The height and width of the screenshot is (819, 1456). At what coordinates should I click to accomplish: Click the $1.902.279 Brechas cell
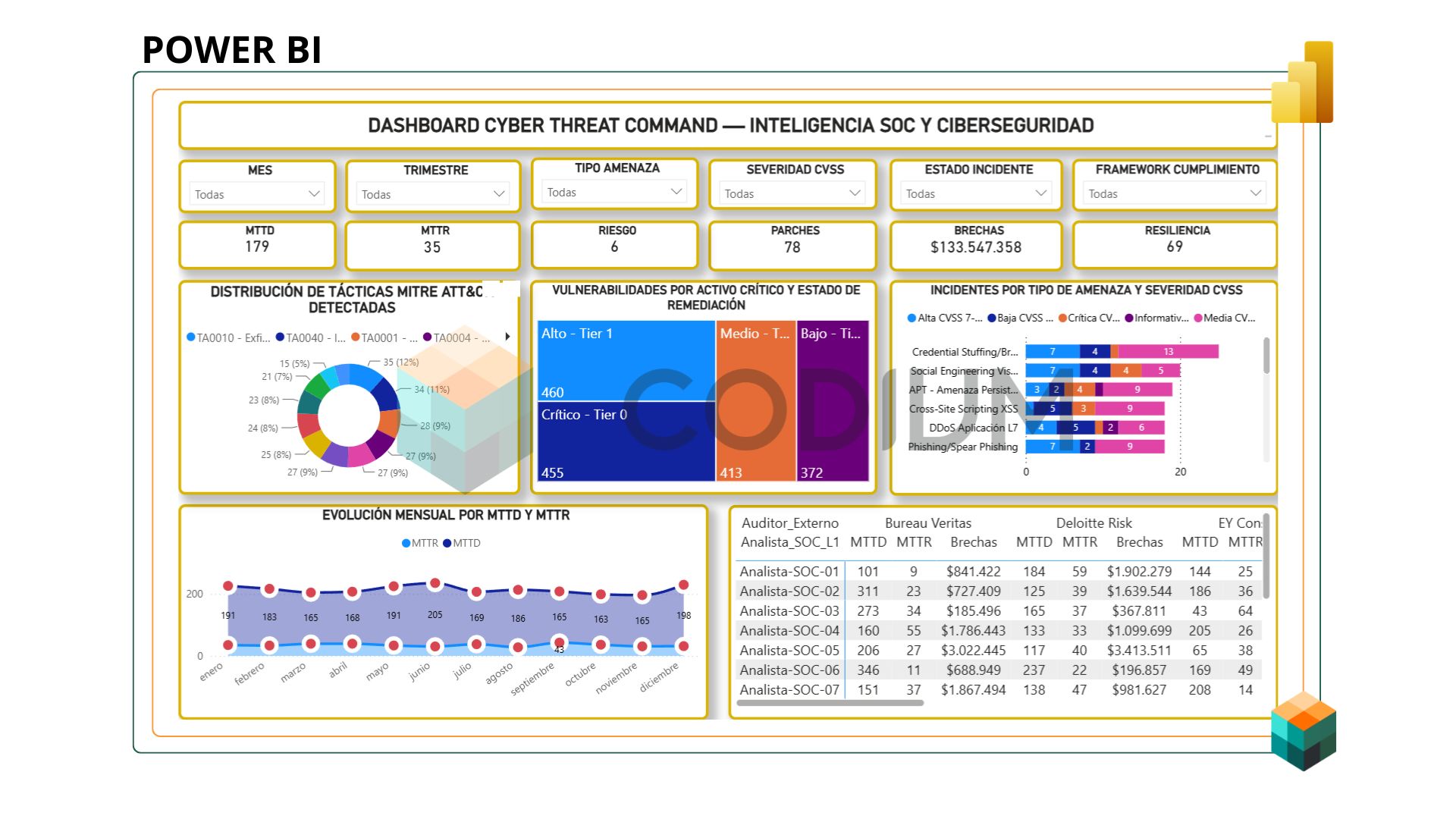(1139, 572)
